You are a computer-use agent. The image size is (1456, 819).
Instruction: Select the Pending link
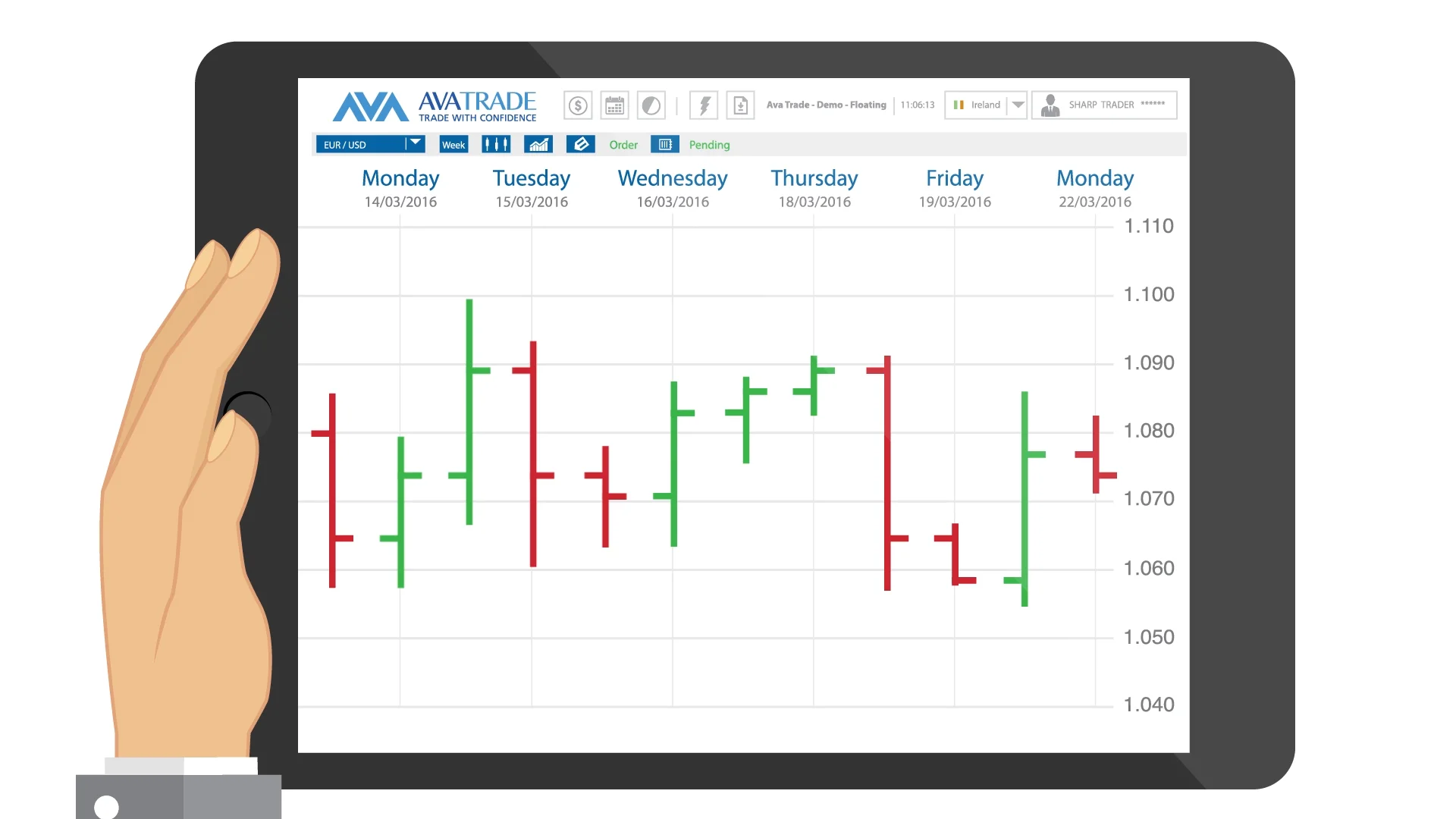(709, 145)
